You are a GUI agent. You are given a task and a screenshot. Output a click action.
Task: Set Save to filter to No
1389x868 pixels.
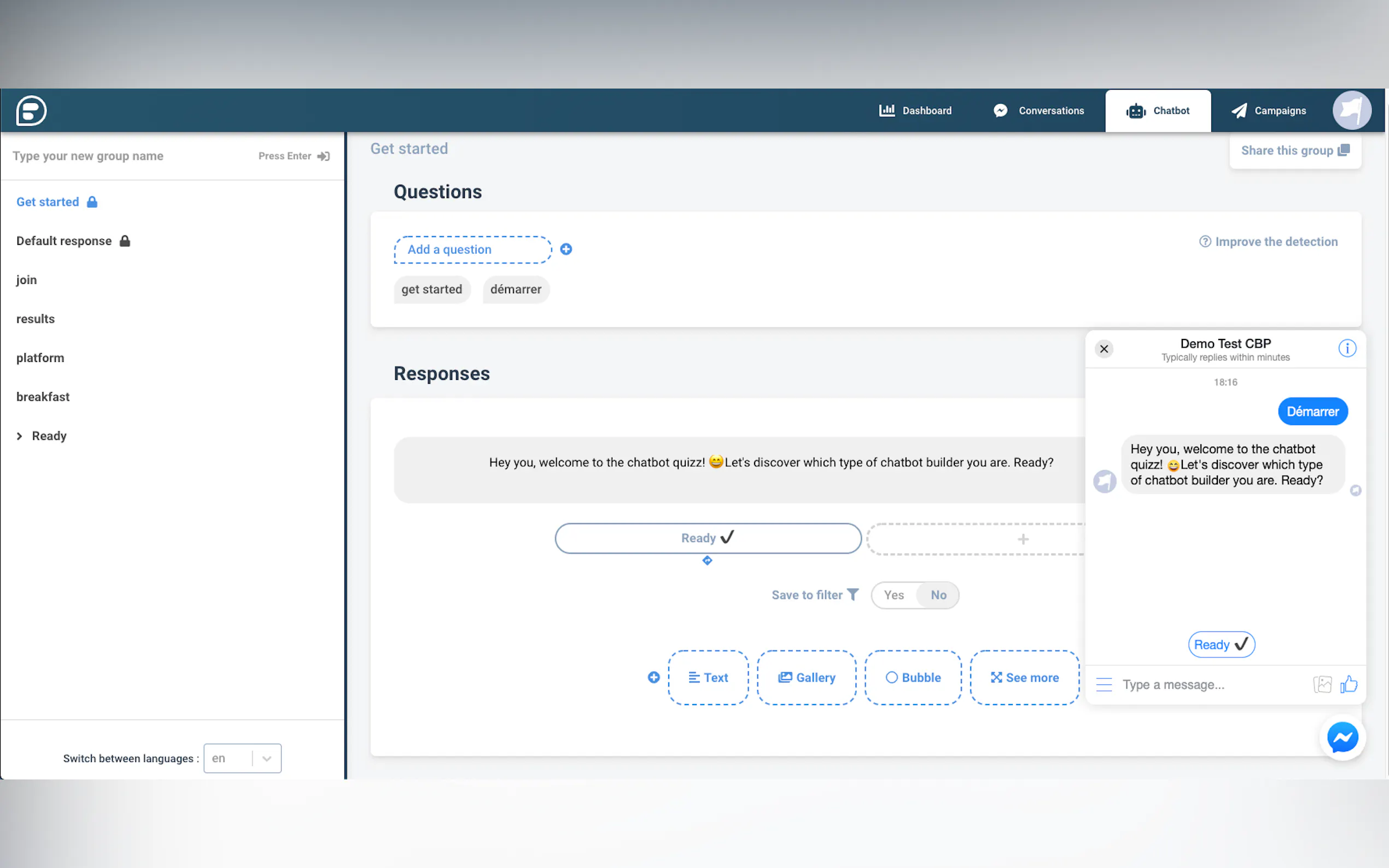click(938, 595)
